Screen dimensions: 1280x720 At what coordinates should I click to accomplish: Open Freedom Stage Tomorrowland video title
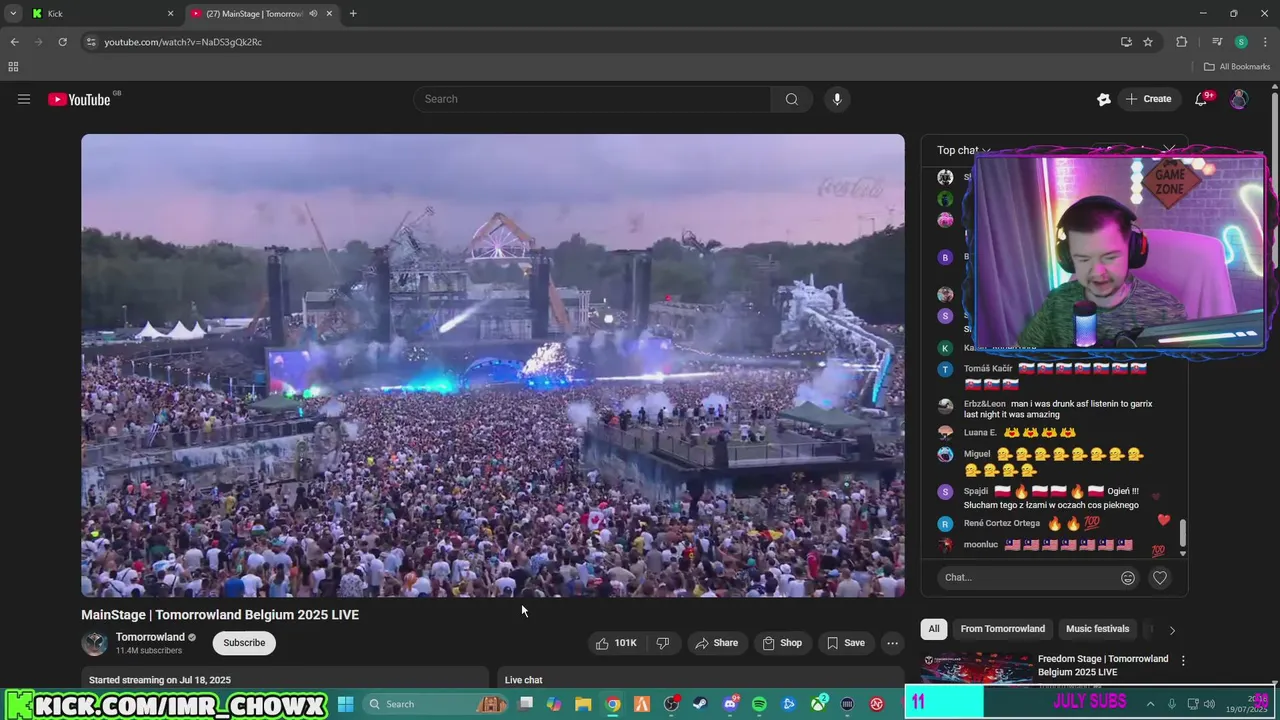(1103, 665)
